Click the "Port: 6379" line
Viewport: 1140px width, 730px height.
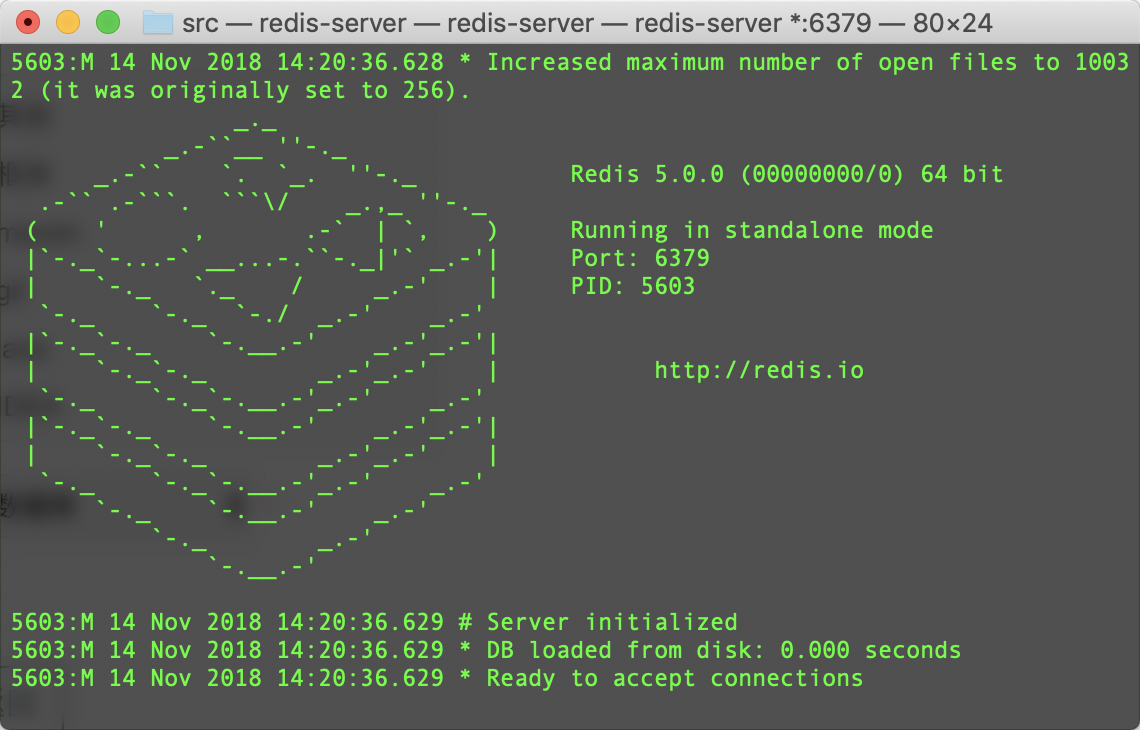pyautogui.click(x=640, y=258)
